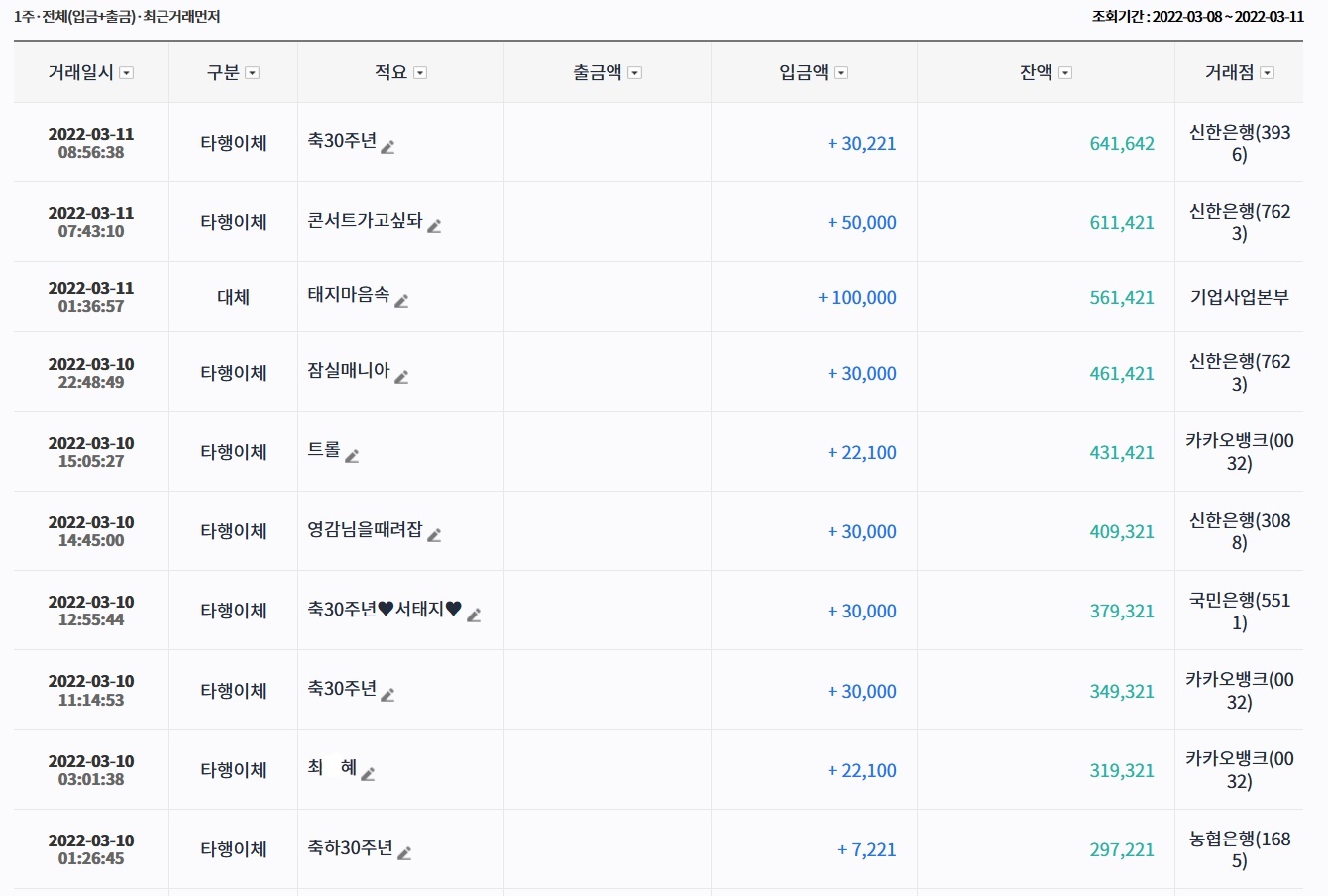Select 대체 transaction type cell
Viewport: 1328px width, 896px height.
pos(233,297)
